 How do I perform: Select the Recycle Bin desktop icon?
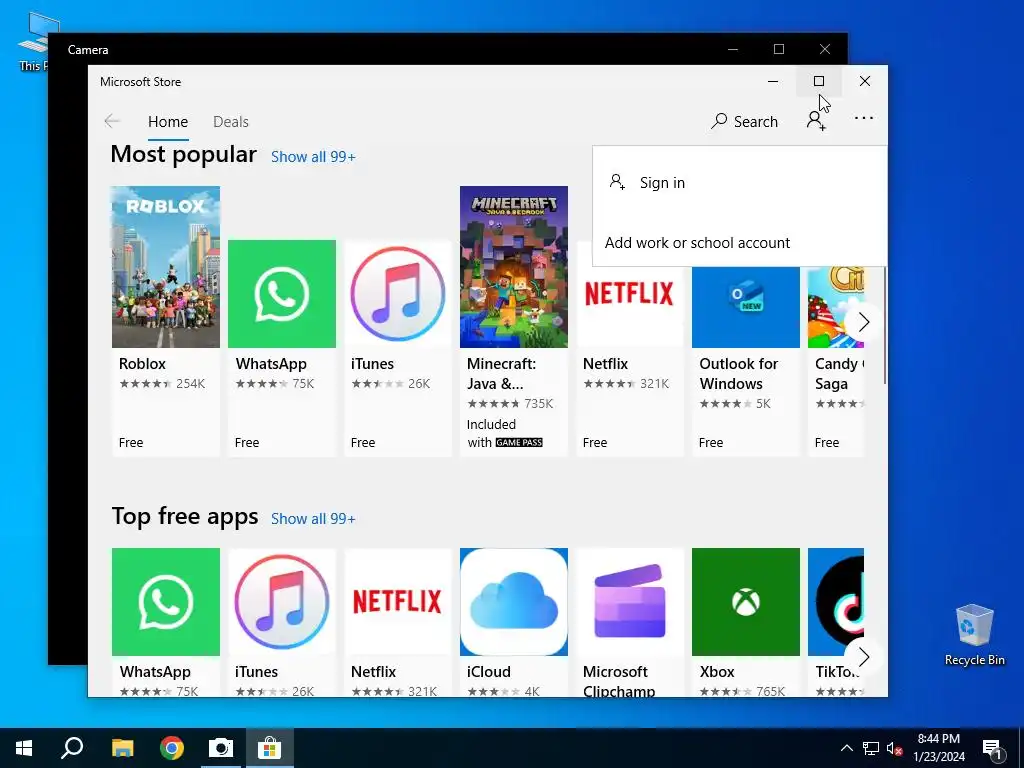(x=974, y=635)
